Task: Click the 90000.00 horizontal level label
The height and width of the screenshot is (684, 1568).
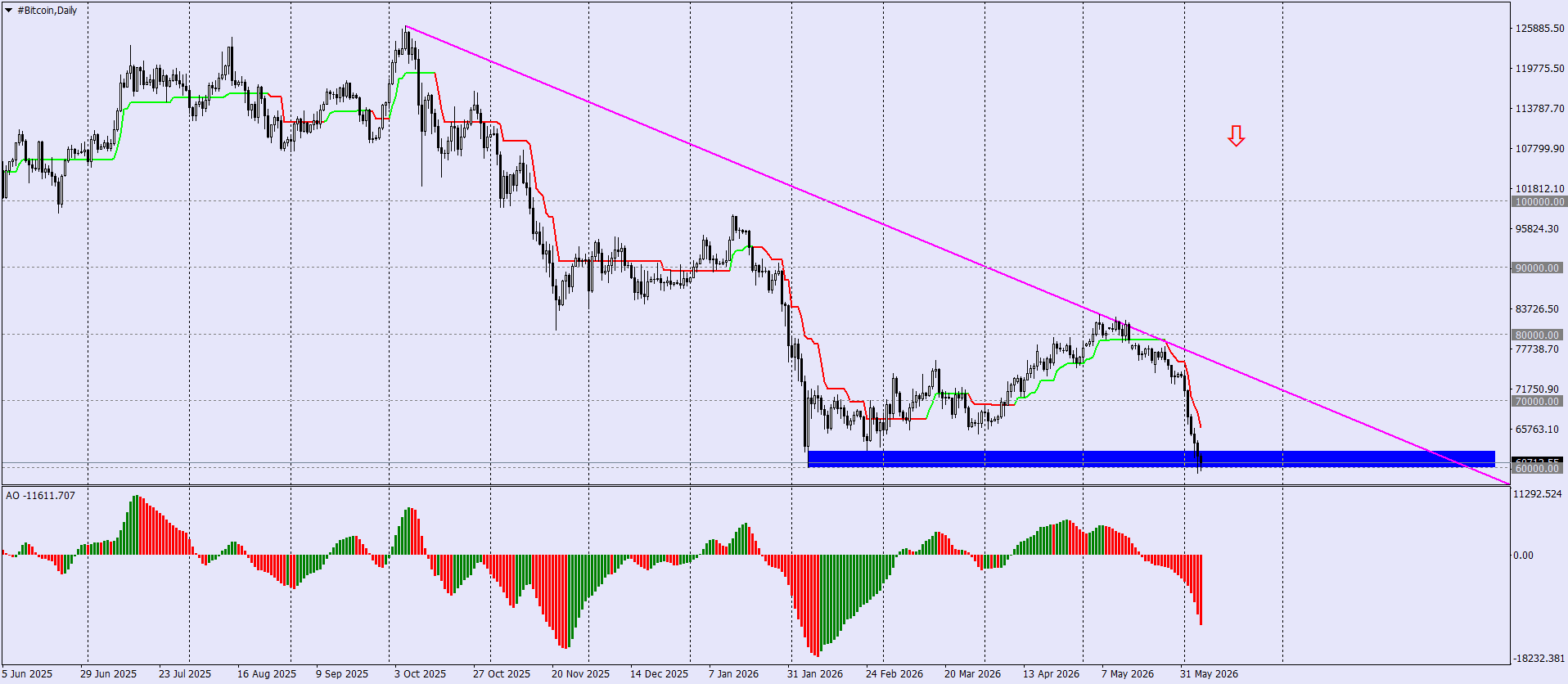Action: (1539, 268)
